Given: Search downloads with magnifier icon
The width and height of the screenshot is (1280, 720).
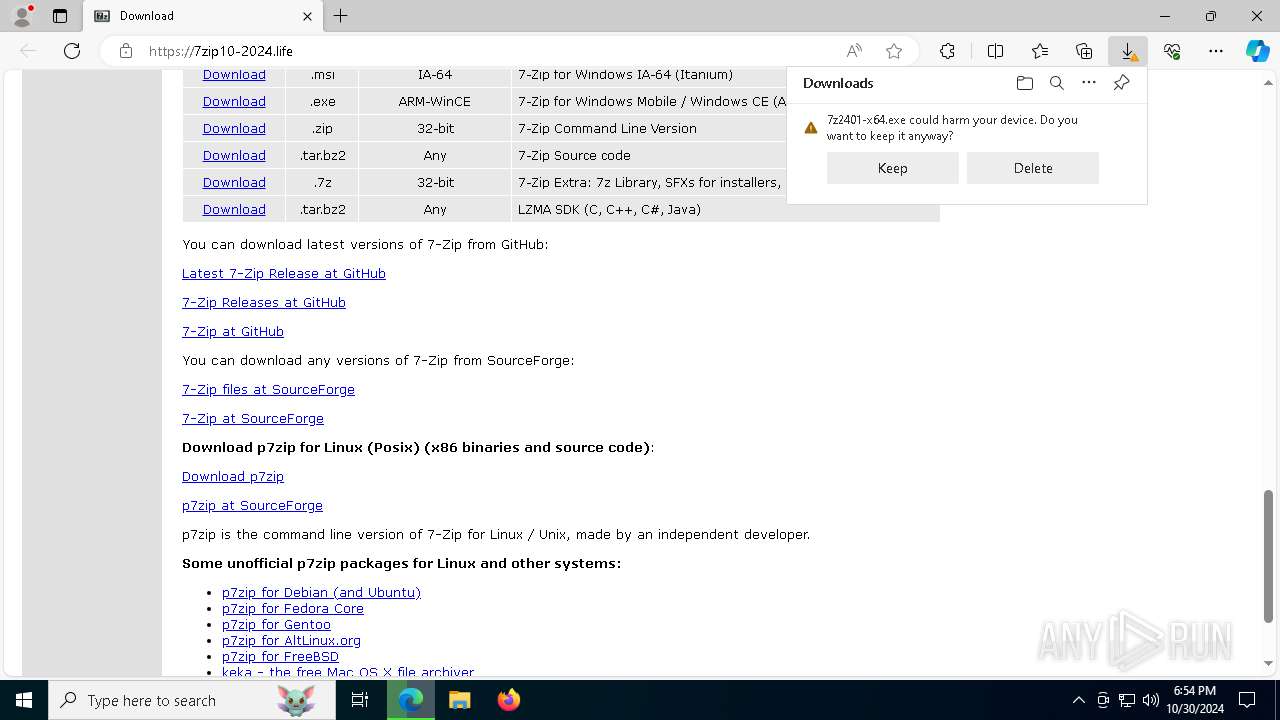Looking at the screenshot, I should pyautogui.click(x=1056, y=83).
